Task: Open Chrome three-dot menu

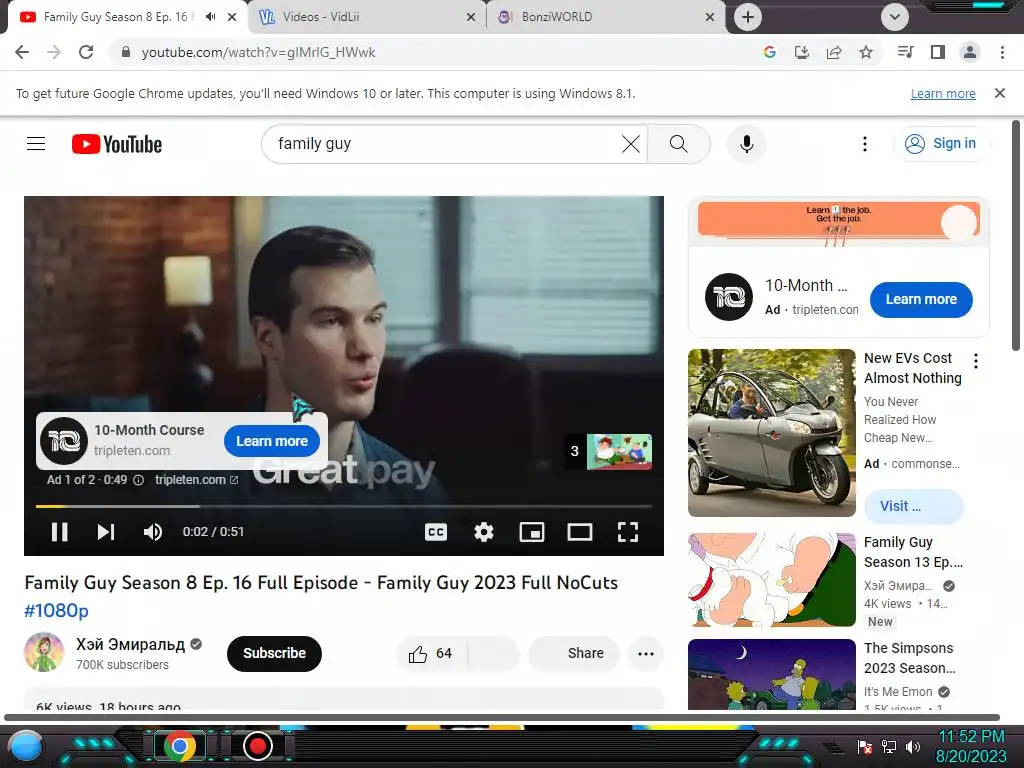Action: pyautogui.click(x=1002, y=52)
